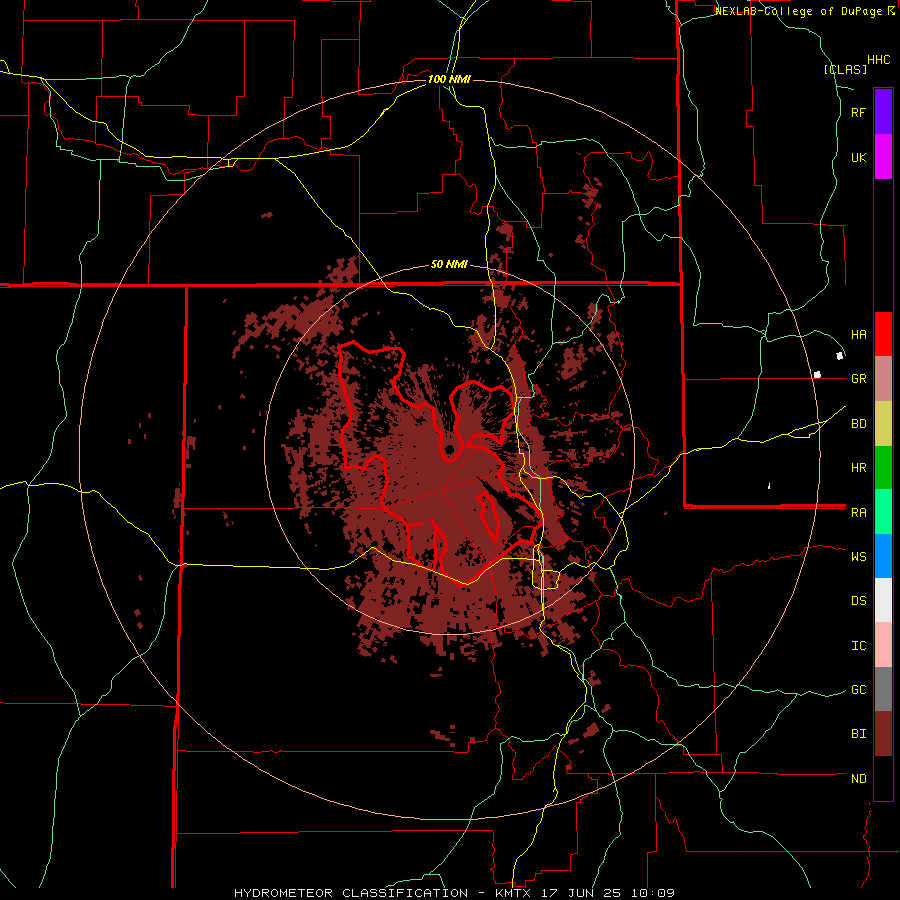Click the ND black legend swatch

pyautogui.click(x=883, y=778)
